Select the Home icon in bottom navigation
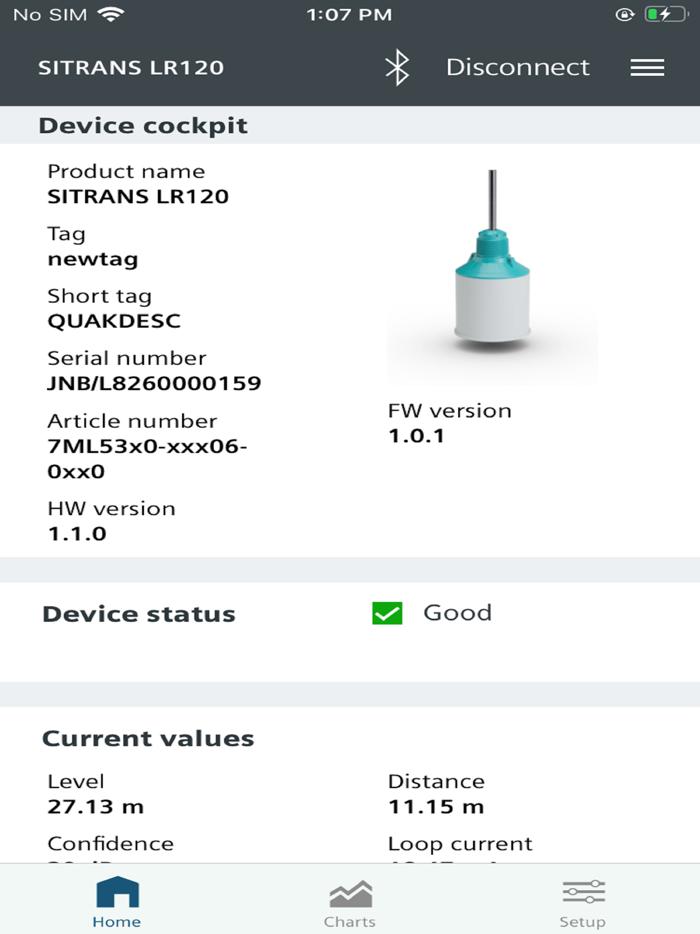 (117, 891)
